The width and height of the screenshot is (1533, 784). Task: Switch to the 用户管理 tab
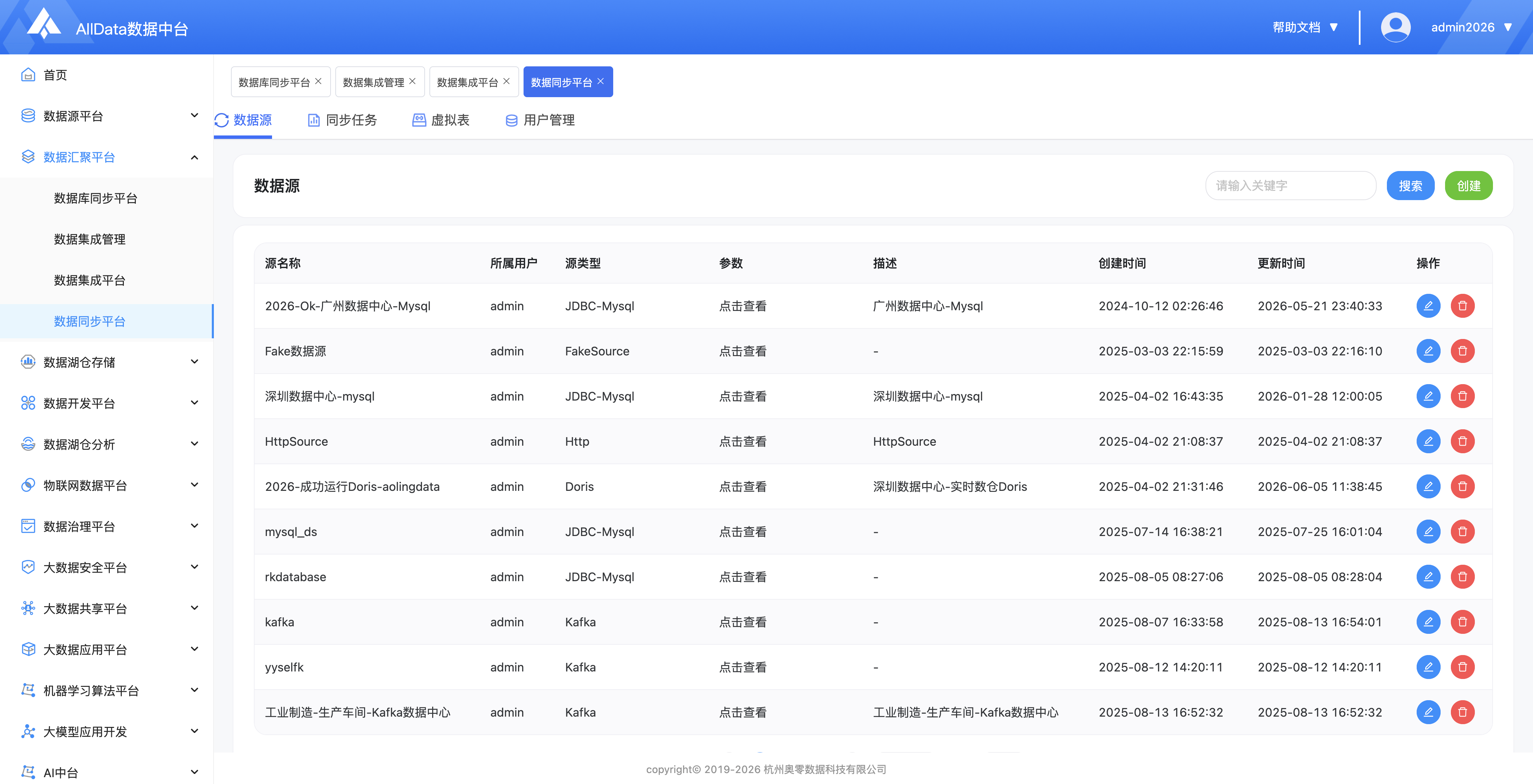[540, 120]
